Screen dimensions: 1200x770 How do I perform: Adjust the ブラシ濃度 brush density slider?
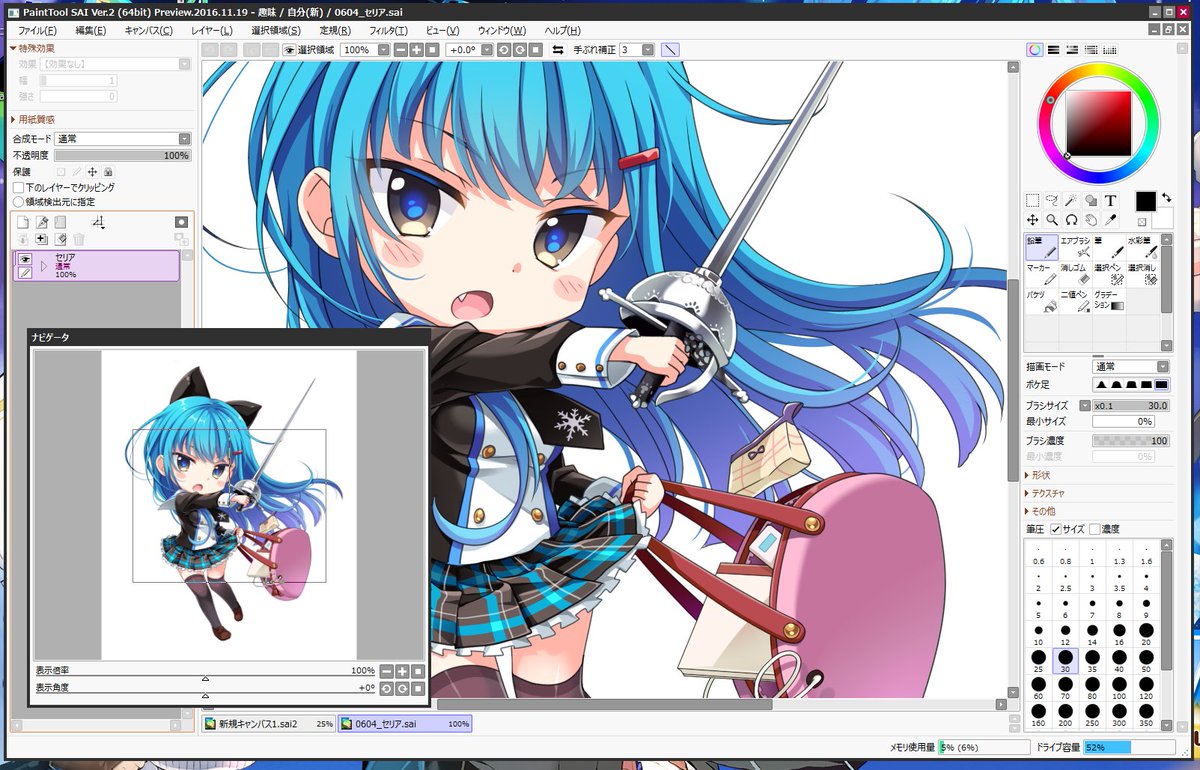click(1131, 440)
